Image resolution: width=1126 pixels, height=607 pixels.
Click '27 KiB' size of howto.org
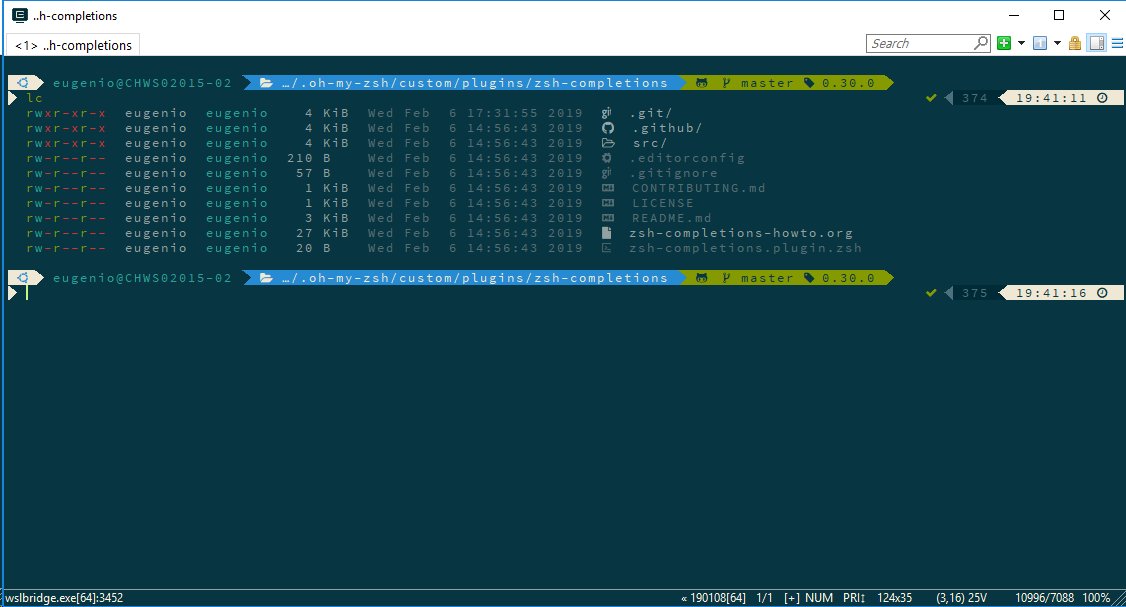pyautogui.click(x=322, y=233)
